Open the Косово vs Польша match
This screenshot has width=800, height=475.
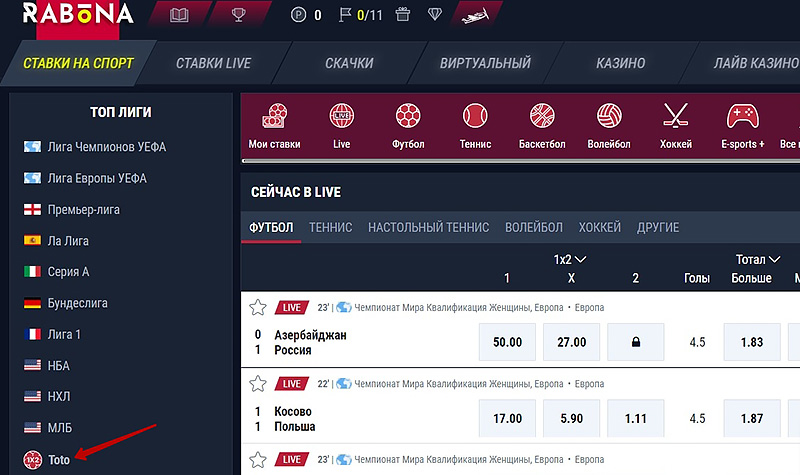(294, 419)
